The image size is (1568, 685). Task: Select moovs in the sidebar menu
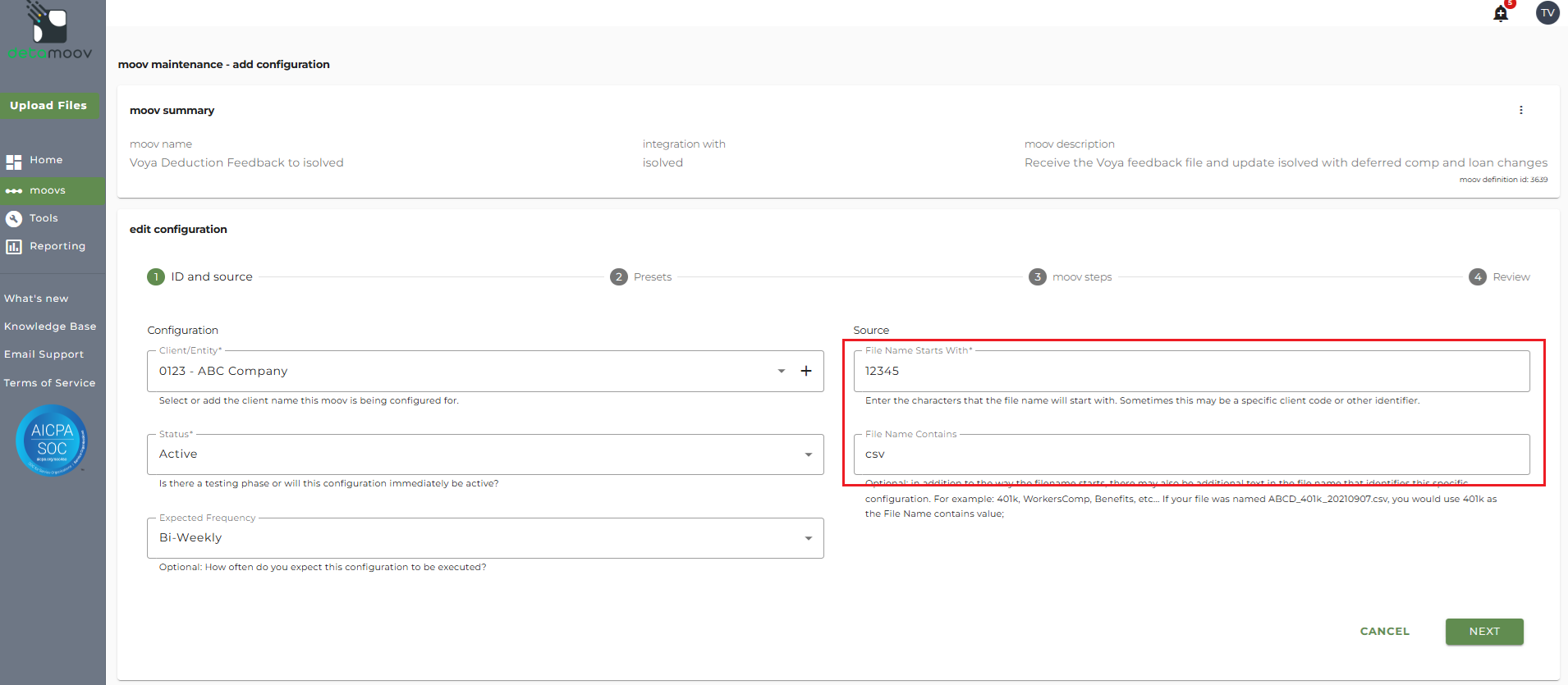coord(48,190)
